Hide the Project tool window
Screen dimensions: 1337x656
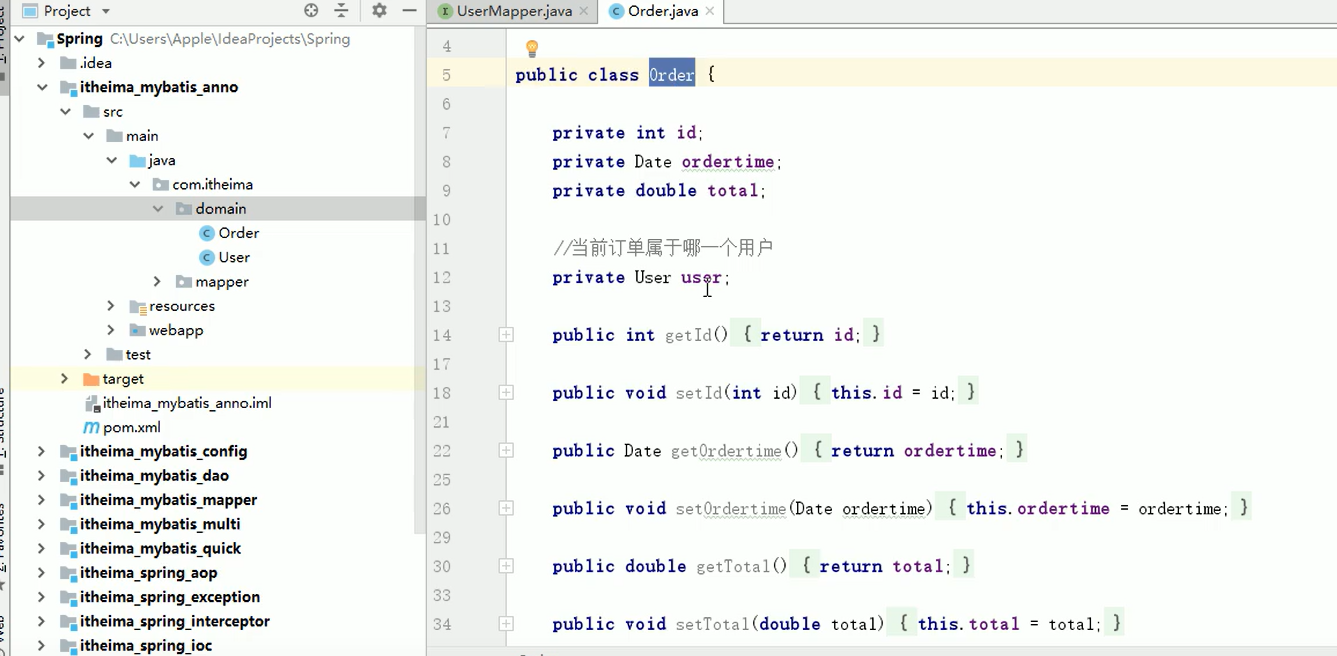coord(409,11)
